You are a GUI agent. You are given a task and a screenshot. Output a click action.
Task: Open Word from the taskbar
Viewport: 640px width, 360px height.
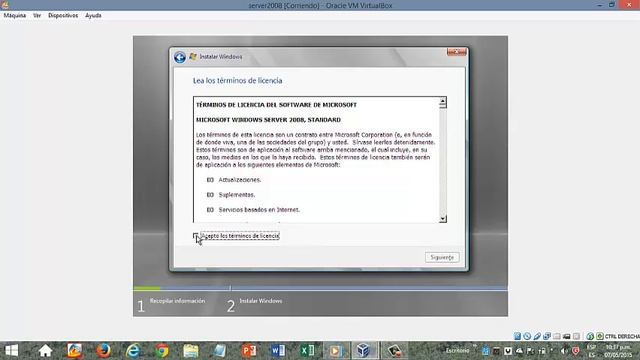point(278,351)
